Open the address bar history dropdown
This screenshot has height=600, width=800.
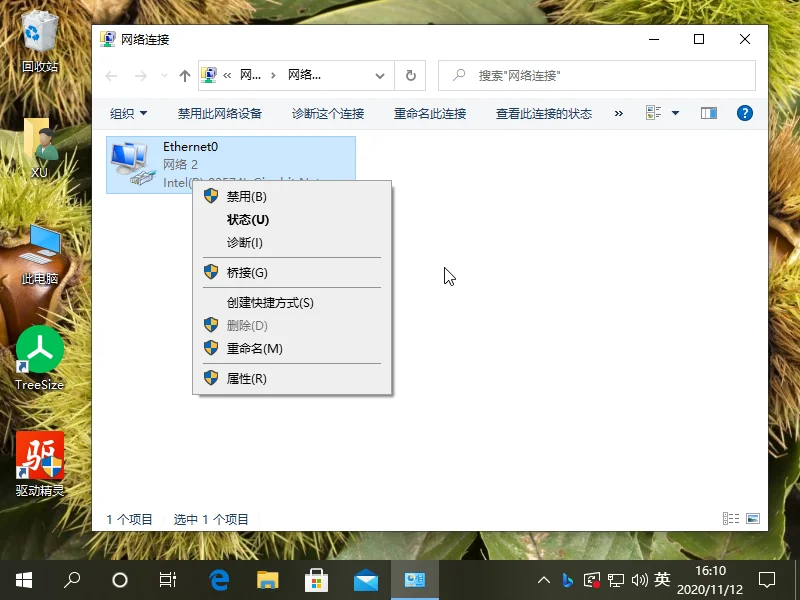tap(379, 74)
